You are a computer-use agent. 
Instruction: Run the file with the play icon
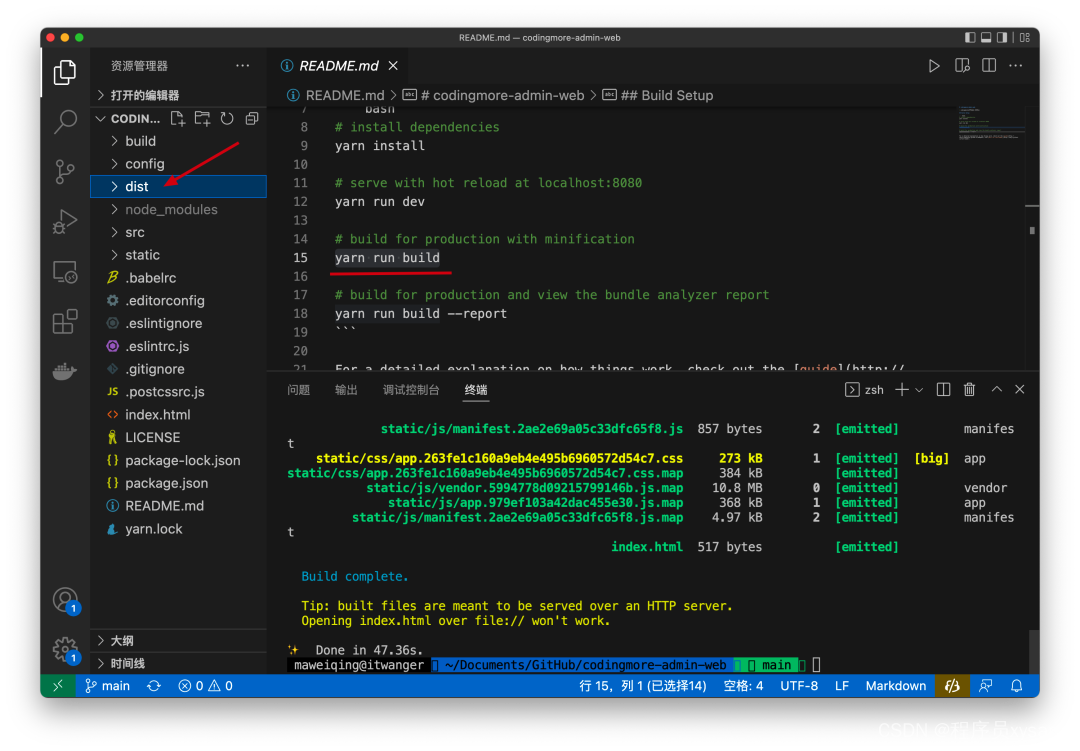933,65
